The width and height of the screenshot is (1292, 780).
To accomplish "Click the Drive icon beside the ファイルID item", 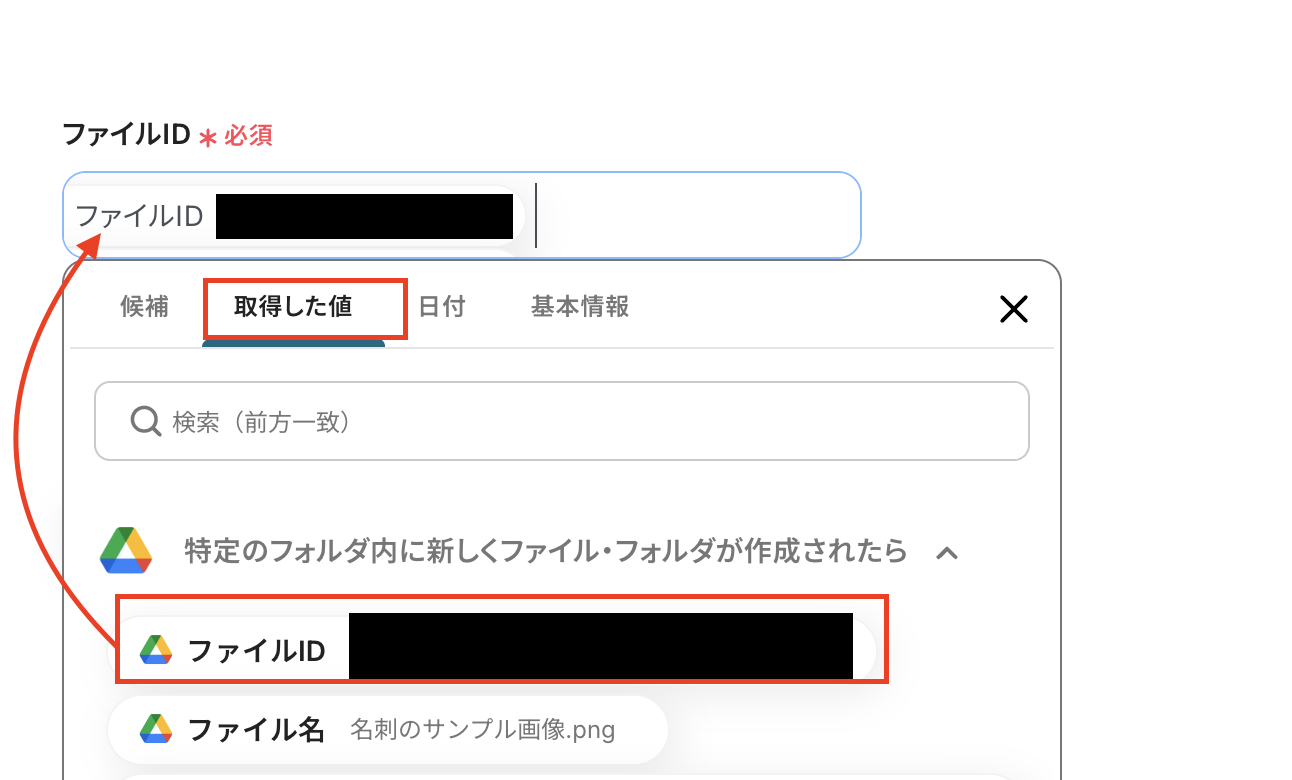I will pyautogui.click(x=156, y=650).
